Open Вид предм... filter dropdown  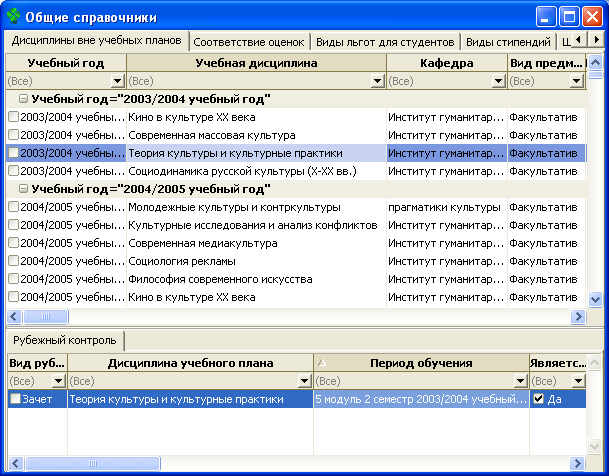[577, 81]
